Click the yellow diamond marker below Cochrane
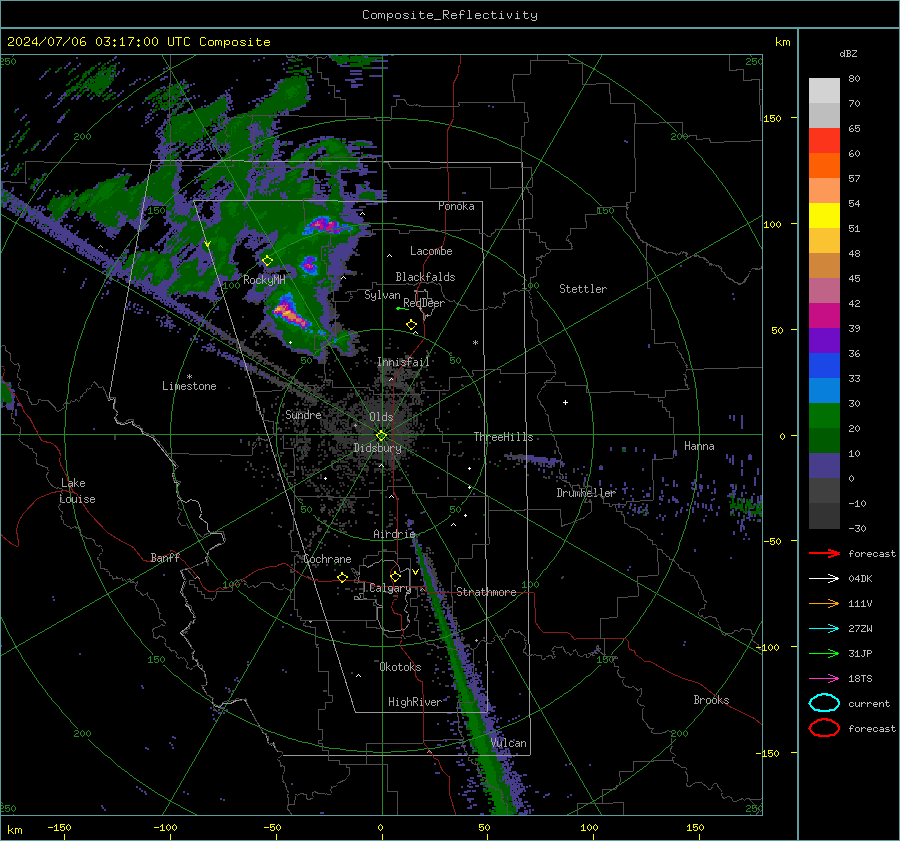 pos(343,578)
